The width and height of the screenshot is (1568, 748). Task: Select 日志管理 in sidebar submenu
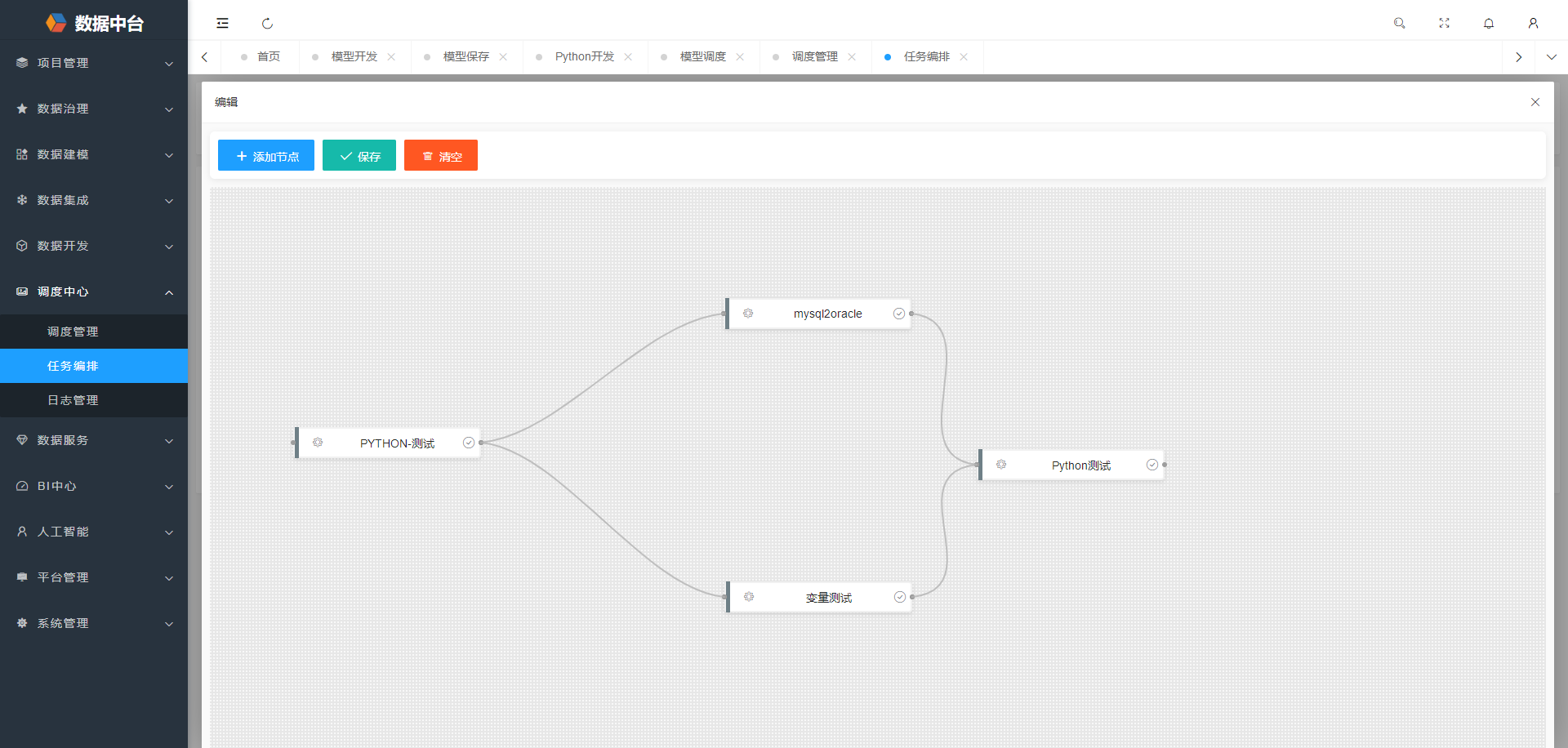point(73,400)
